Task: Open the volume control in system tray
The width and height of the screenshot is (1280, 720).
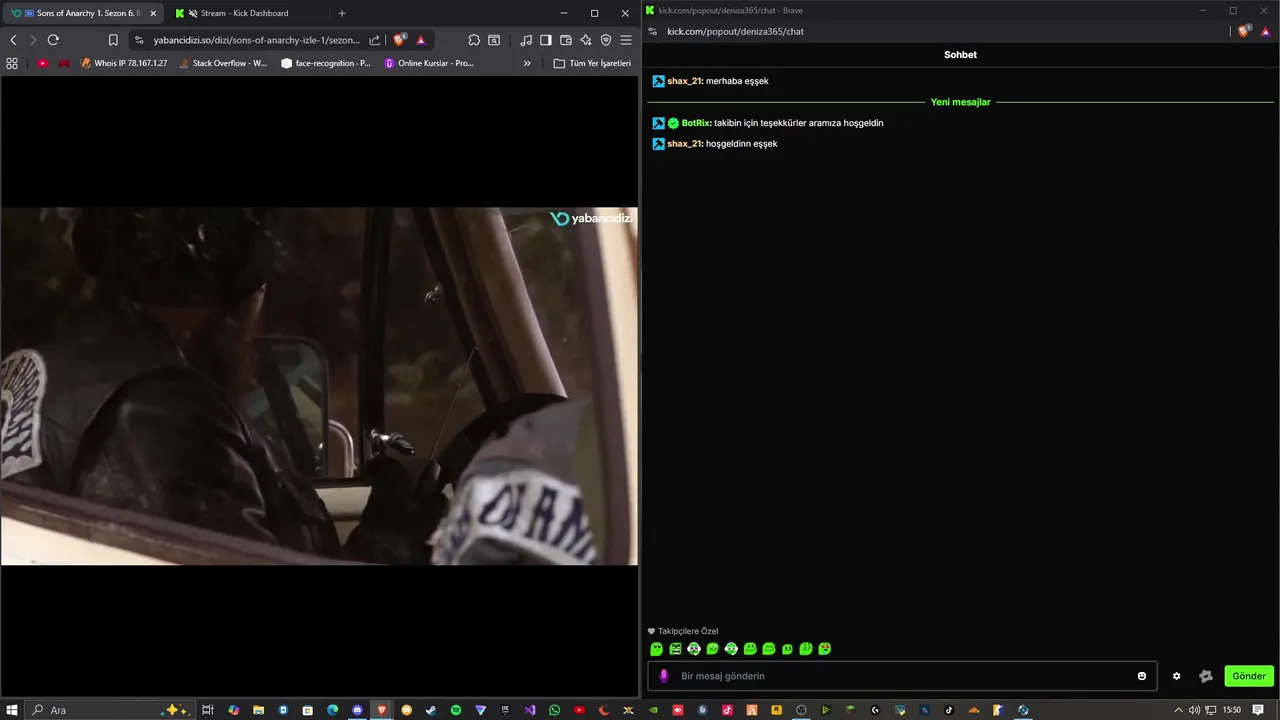Action: pyautogui.click(x=1194, y=710)
